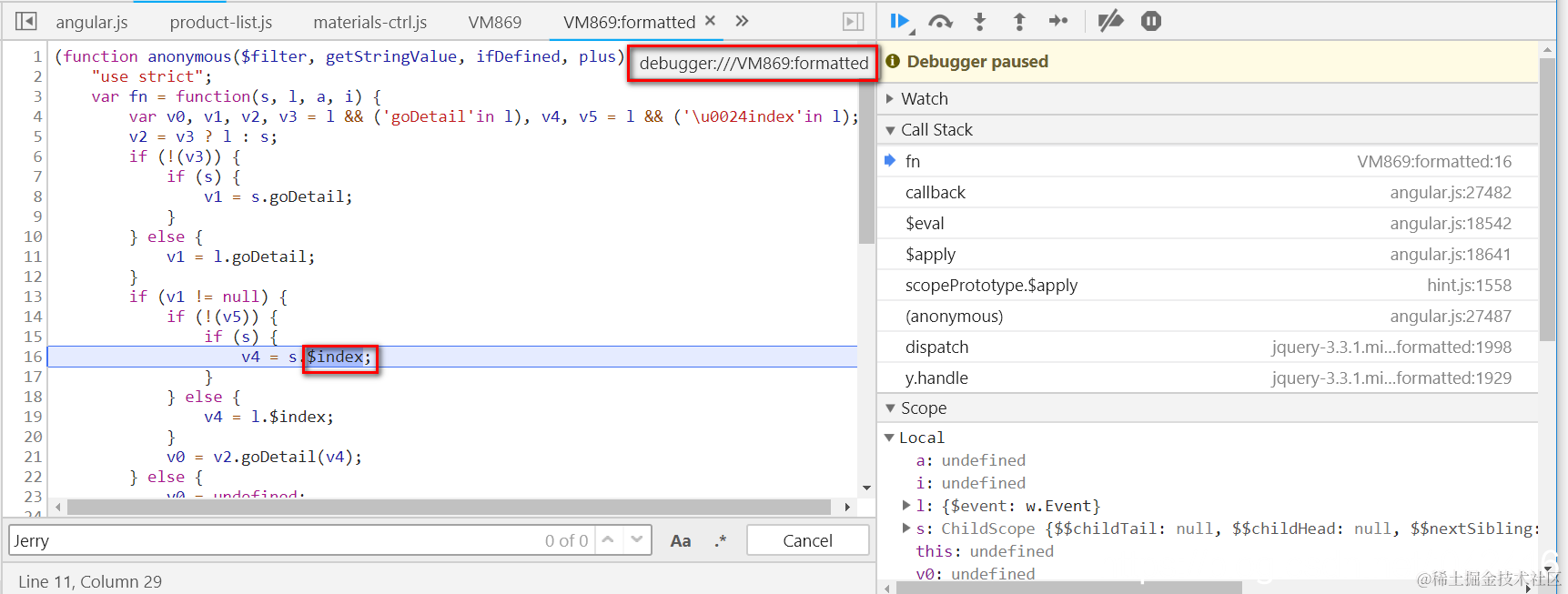Select (anonymous) call stack frame
1568x594 pixels.
tap(1207, 316)
